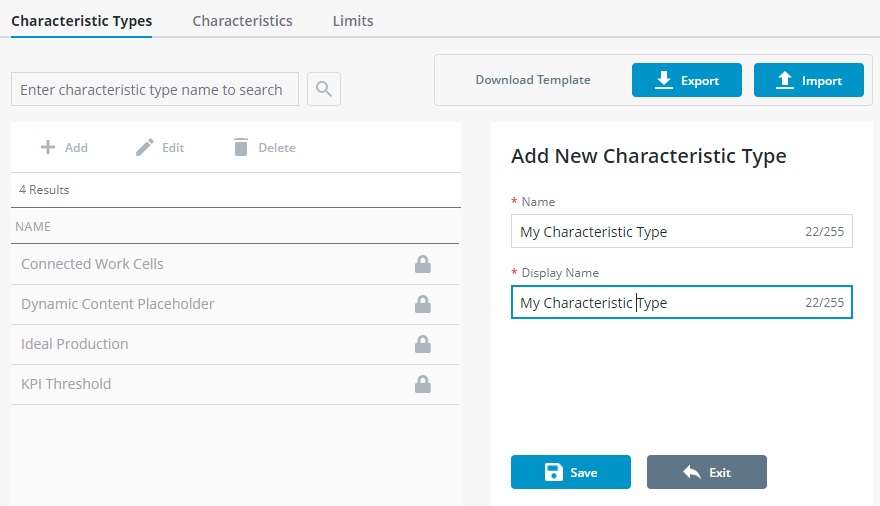This screenshot has width=880, height=506.
Task: Click Edit in the list toolbar
Action: pyautogui.click(x=160, y=148)
